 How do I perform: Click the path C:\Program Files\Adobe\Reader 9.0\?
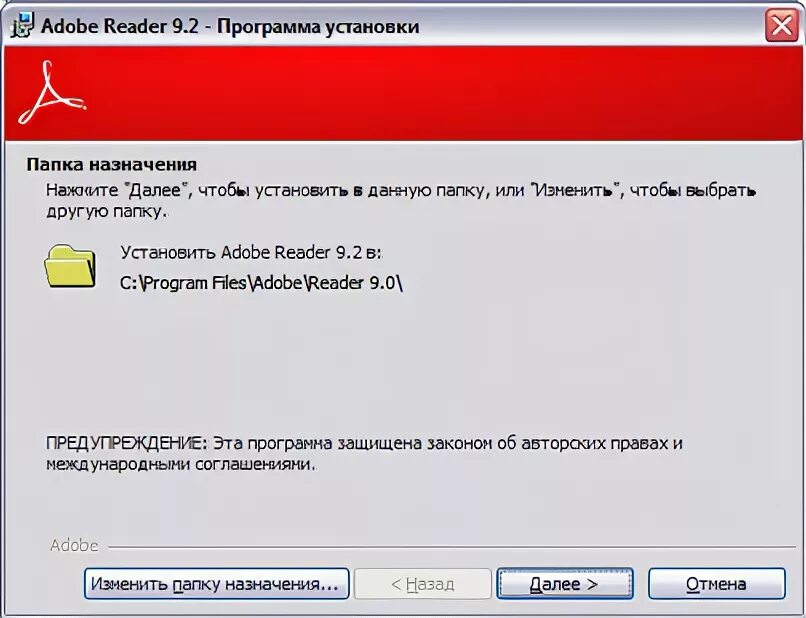click(x=261, y=283)
